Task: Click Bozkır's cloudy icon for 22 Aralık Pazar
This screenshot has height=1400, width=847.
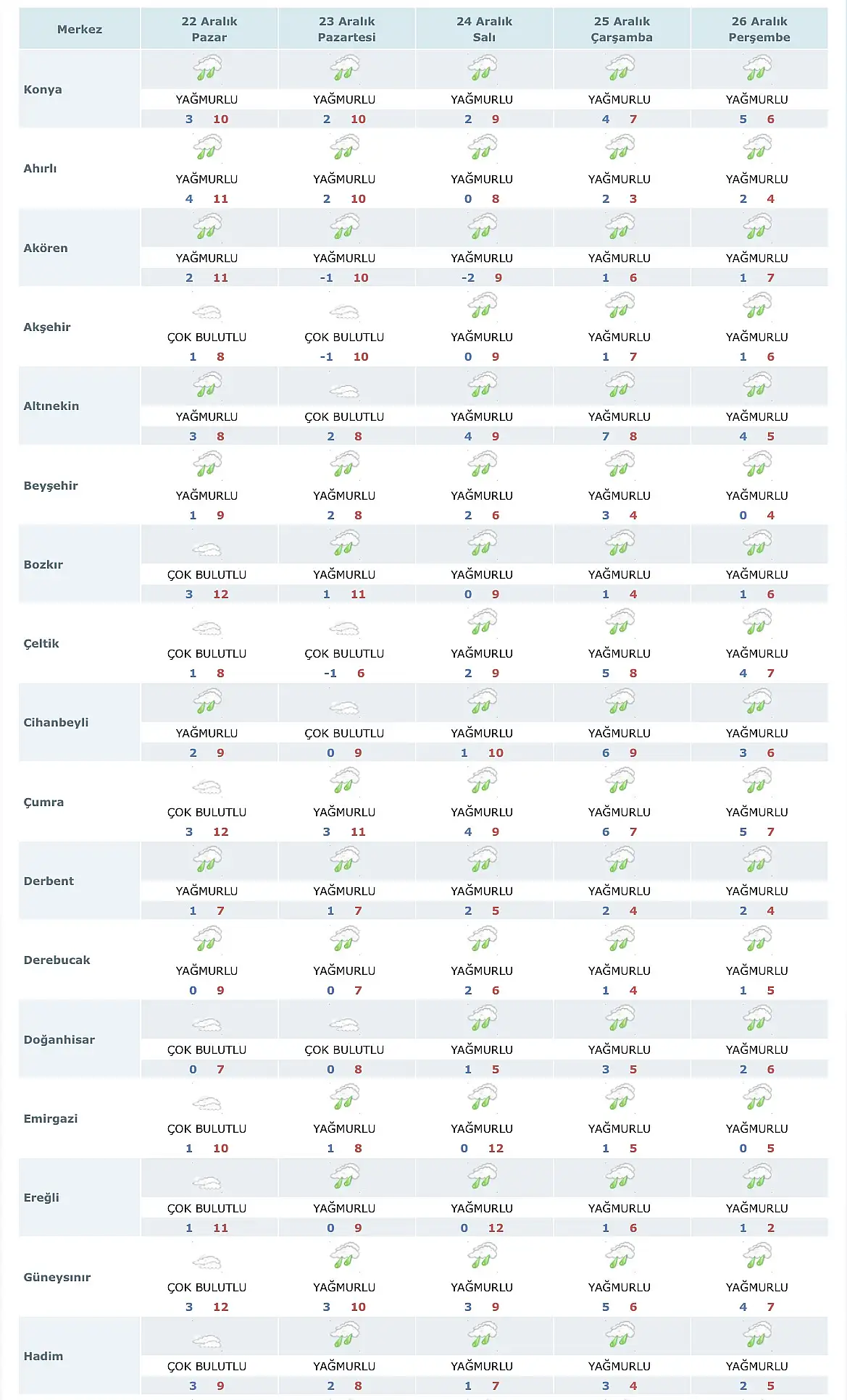Action: [x=207, y=550]
